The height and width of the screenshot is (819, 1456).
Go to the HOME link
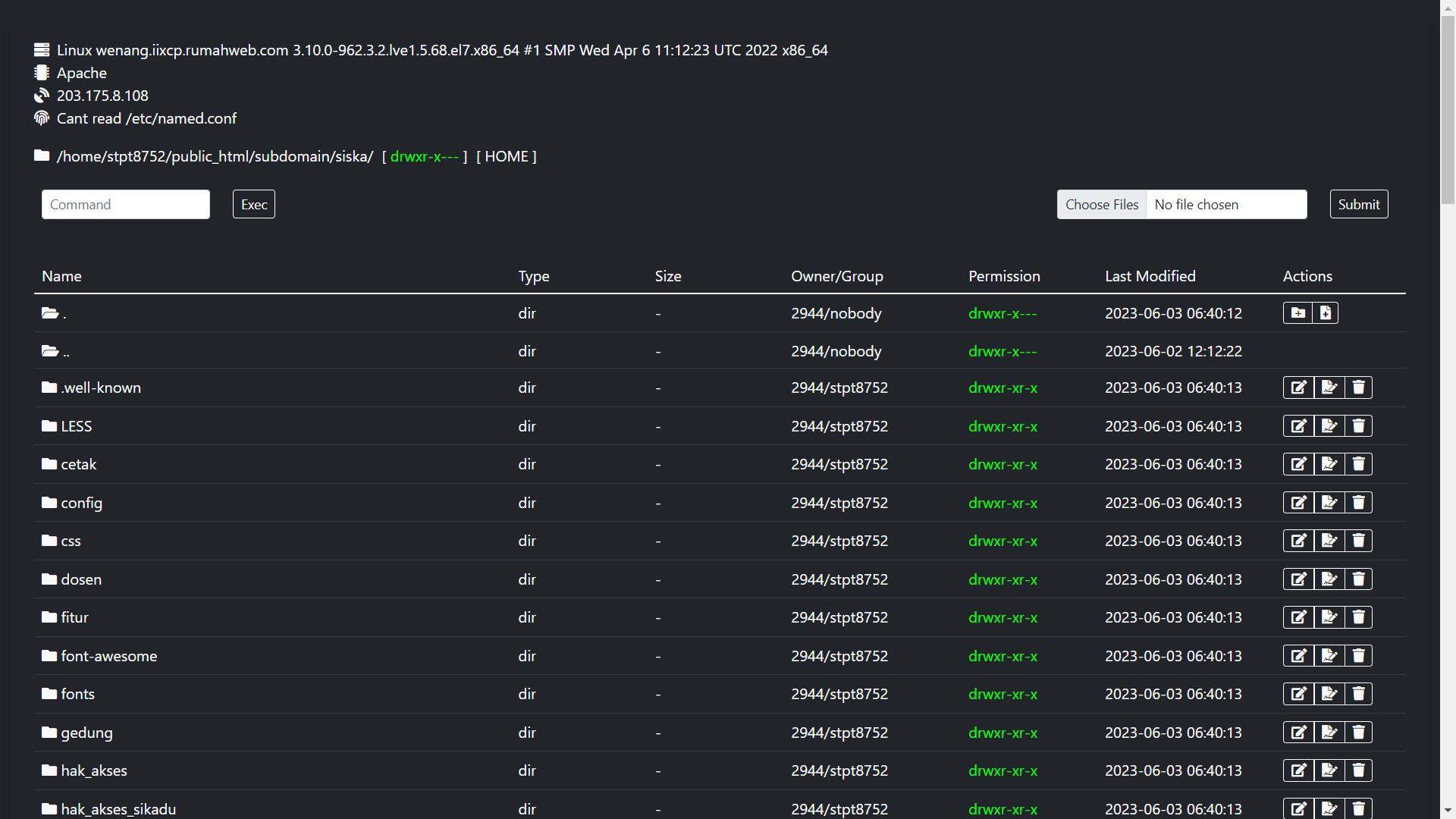pyautogui.click(x=506, y=156)
